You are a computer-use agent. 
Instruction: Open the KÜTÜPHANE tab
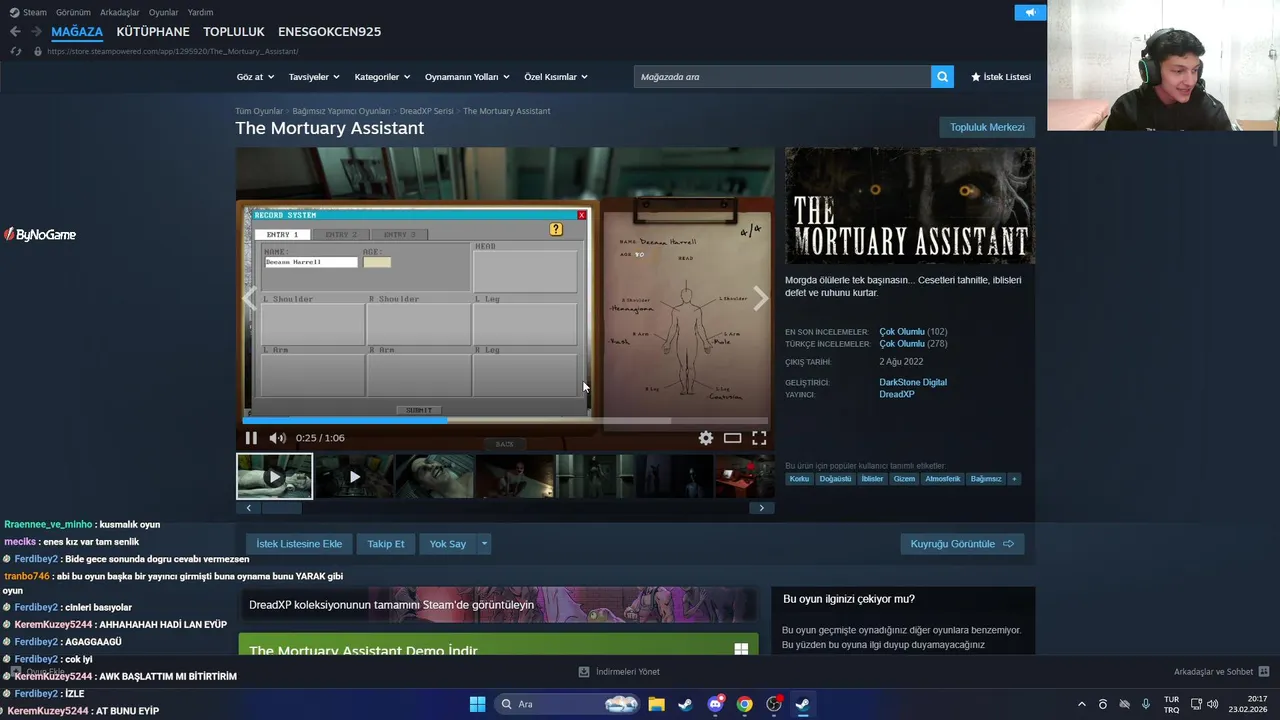[153, 32]
